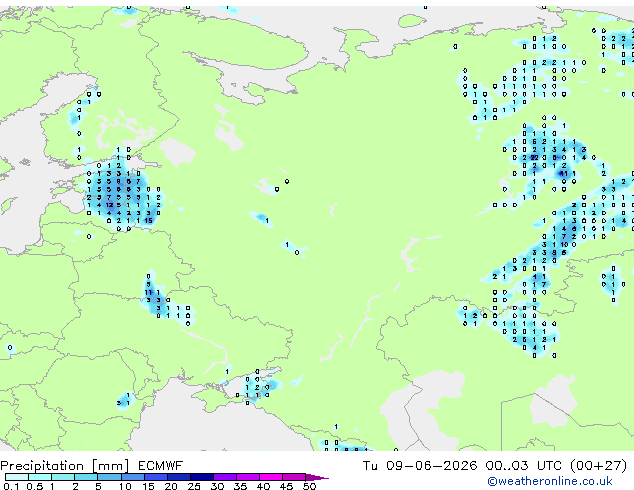Pick the 25–30 mm dark navy legend swatch
The height and width of the screenshot is (490, 634).
pyautogui.click(x=202, y=477)
